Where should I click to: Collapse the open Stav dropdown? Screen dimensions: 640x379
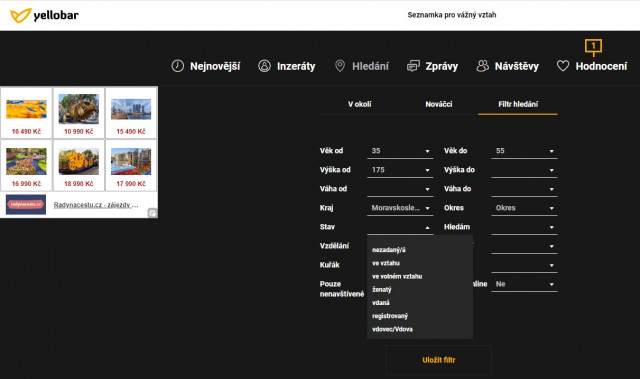(400, 227)
